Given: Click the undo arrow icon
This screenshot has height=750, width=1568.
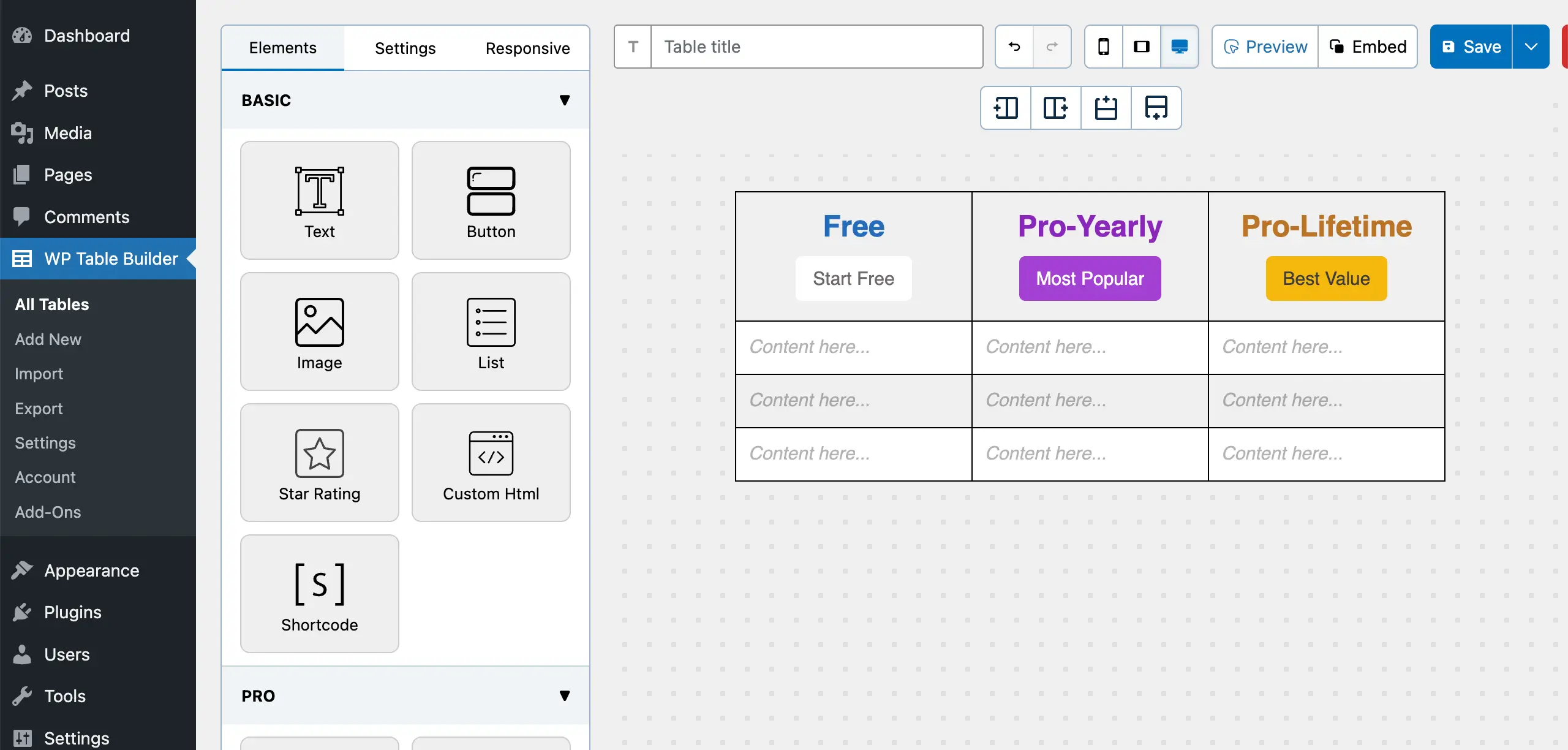Looking at the screenshot, I should pos(1014,47).
